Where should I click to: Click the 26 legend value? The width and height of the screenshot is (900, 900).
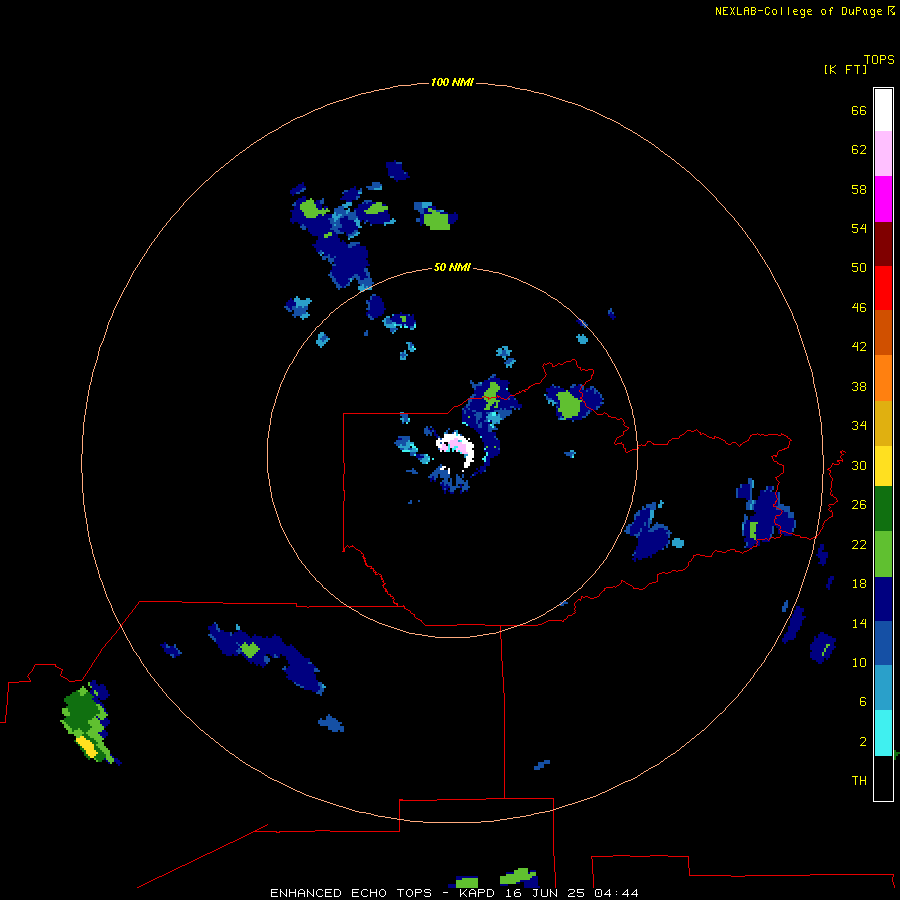click(x=859, y=505)
